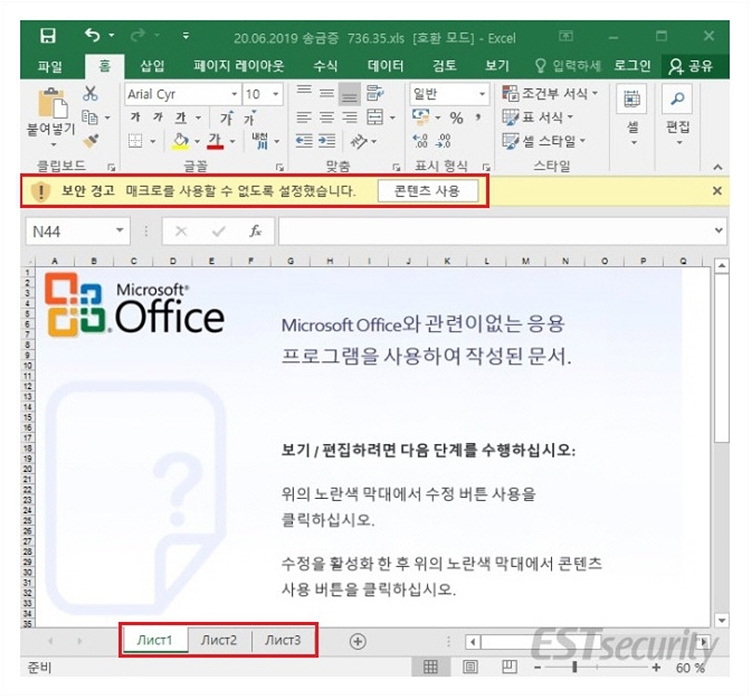Collapse the ribbon with the up chevron
The height and width of the screenshot is (697, 750).
tap(717, 167)
